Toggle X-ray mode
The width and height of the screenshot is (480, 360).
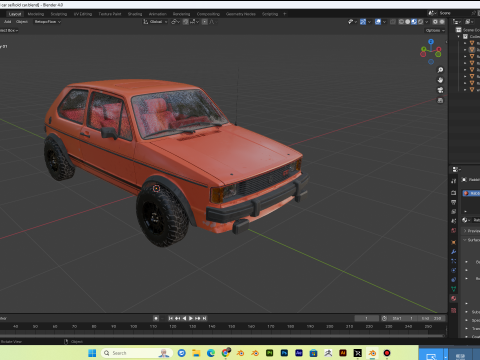(393, 22)
